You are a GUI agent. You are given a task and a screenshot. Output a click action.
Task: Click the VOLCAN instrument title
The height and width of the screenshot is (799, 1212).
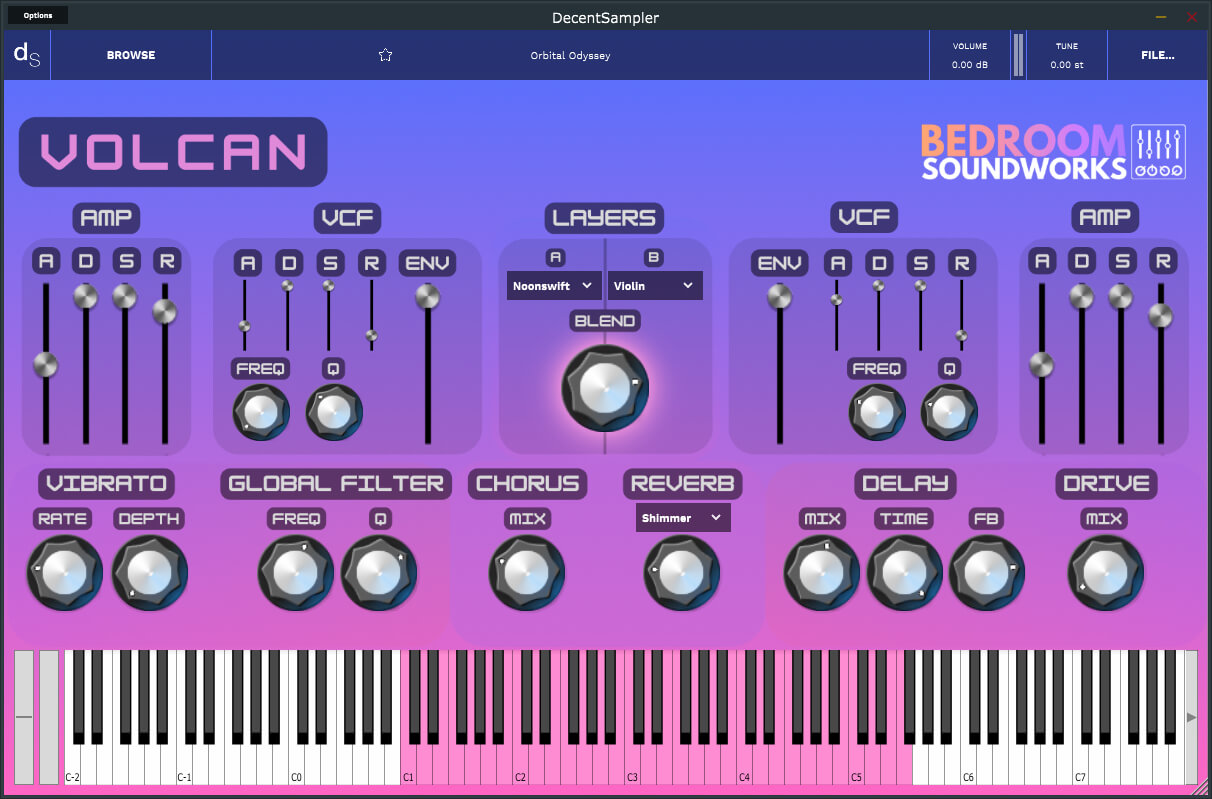[173, 152]
